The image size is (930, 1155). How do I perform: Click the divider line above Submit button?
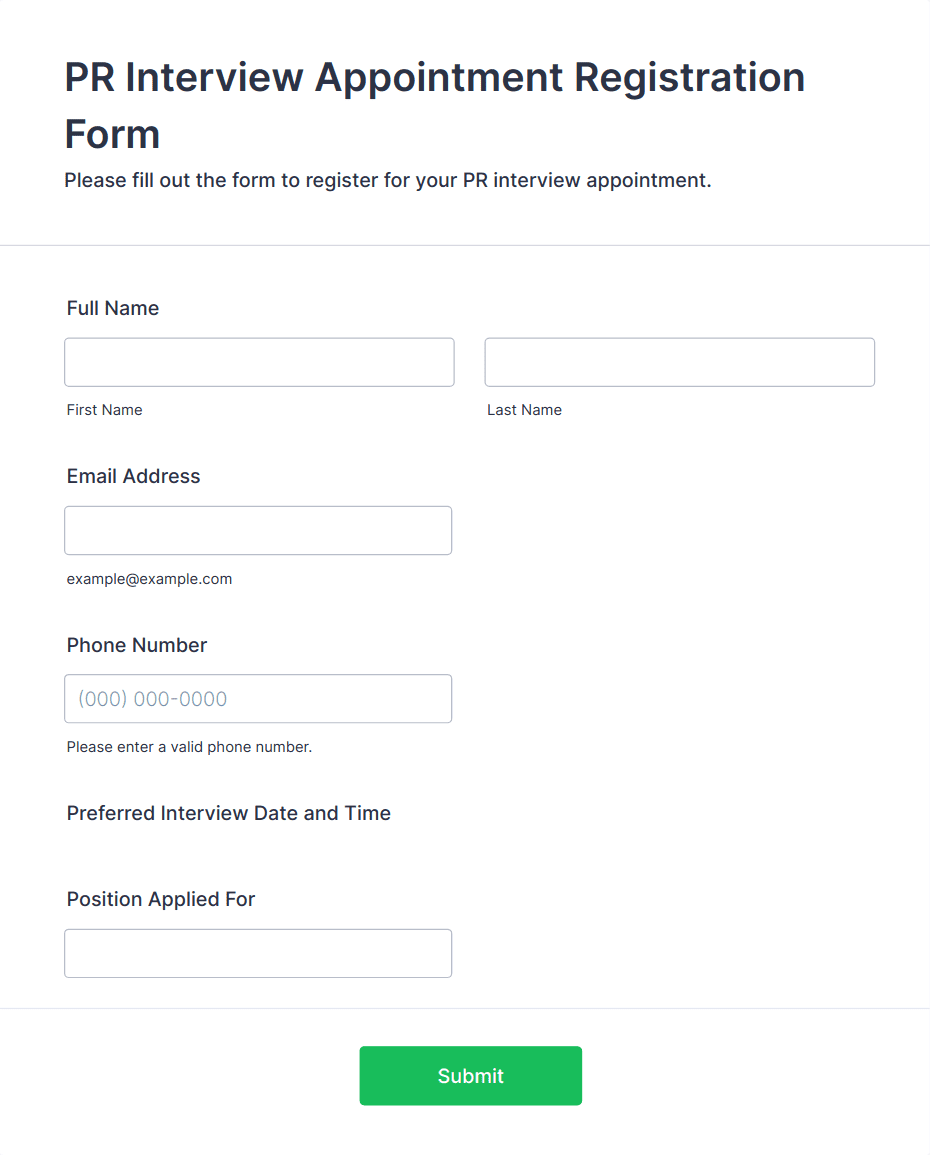465,1008
